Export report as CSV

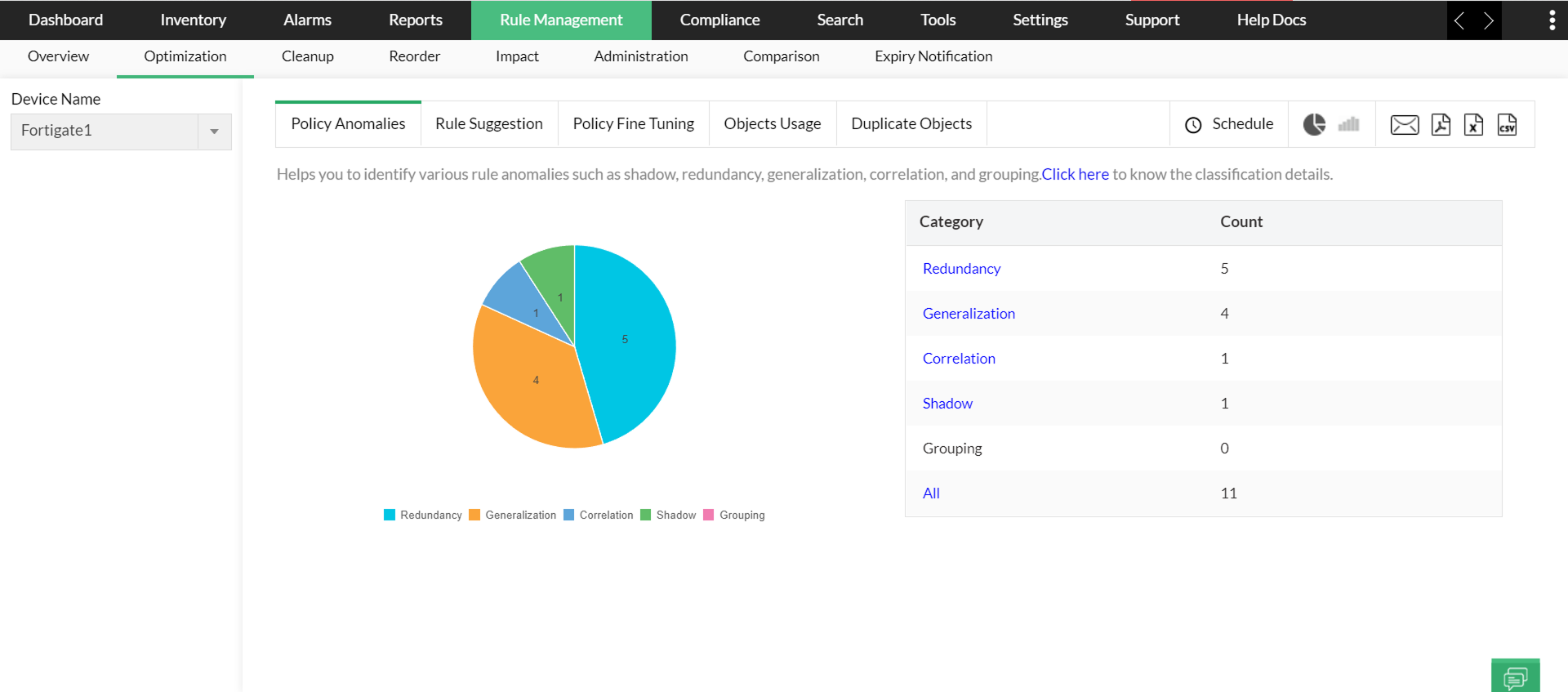pos(1507,125)
